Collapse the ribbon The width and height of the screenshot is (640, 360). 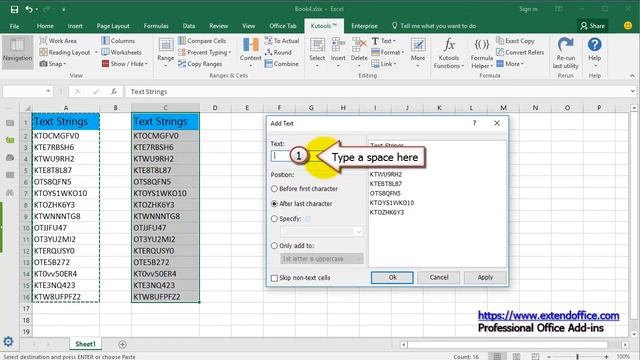[x=632, y=76]
